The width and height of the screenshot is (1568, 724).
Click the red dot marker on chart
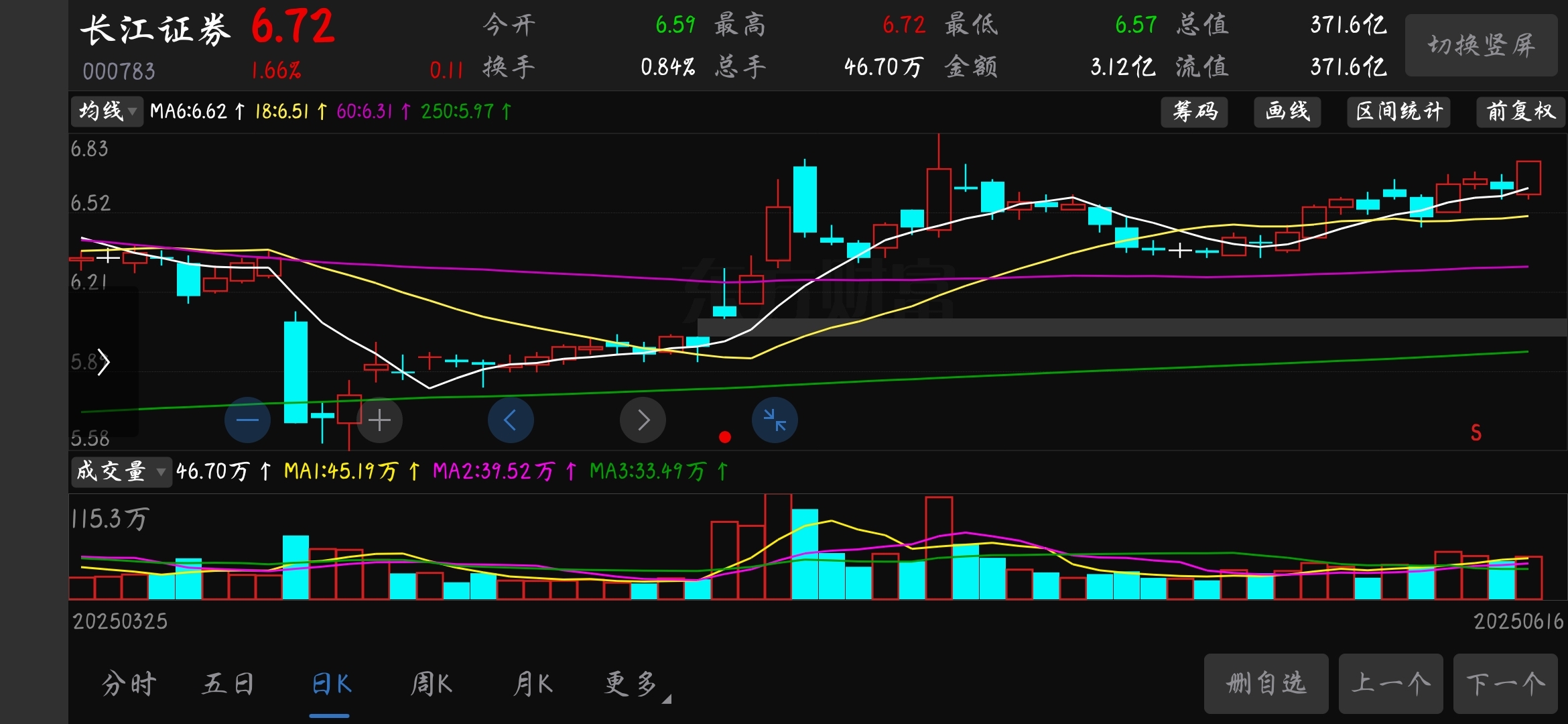pyautogui.click(x=724, y=437)
